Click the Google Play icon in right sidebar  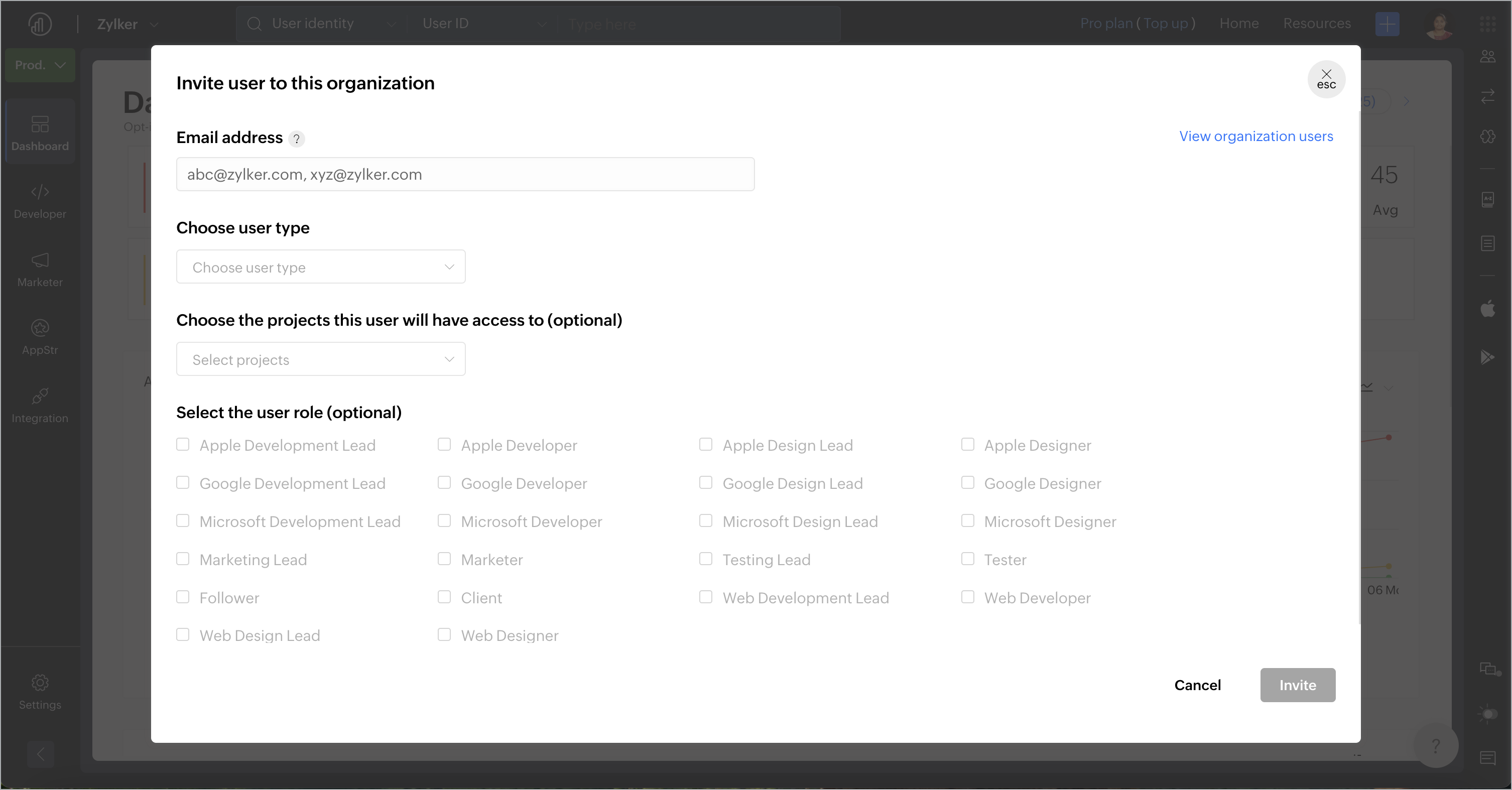point(1487,357)
